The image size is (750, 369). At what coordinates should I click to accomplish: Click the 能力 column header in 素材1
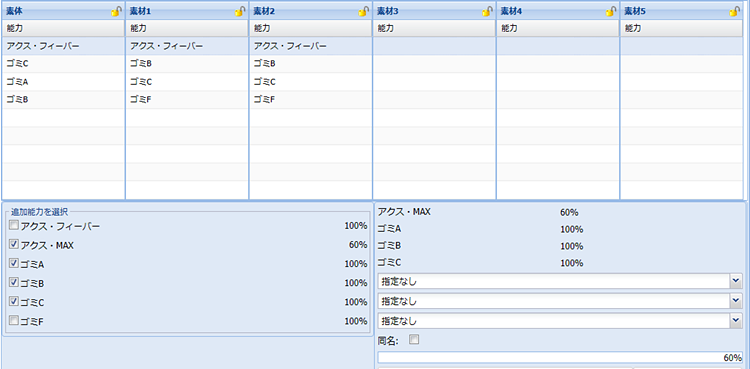pyautogui.click(x=187, y=28)
